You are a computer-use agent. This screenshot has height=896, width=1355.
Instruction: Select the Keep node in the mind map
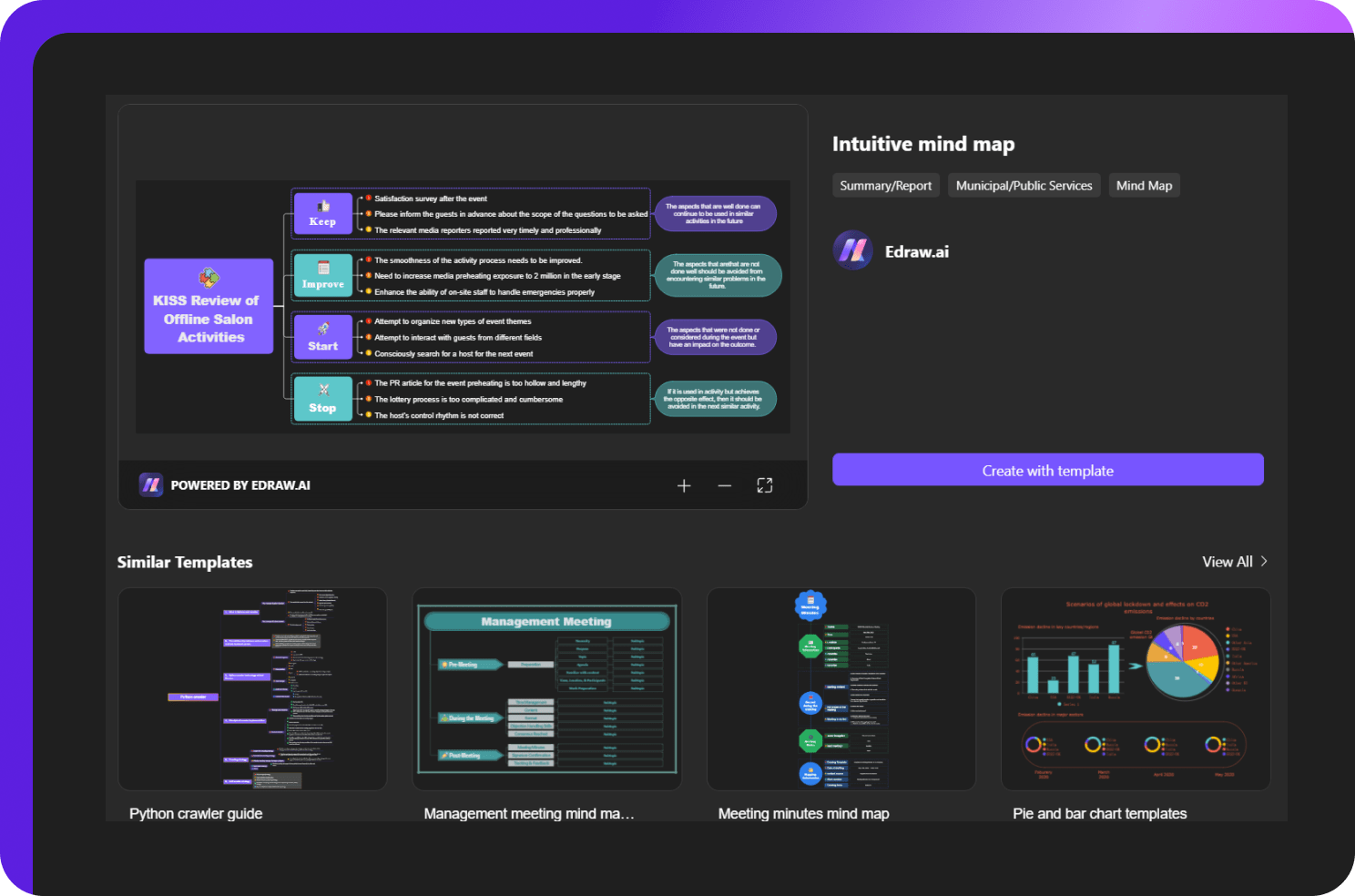(x=323, y=213)
